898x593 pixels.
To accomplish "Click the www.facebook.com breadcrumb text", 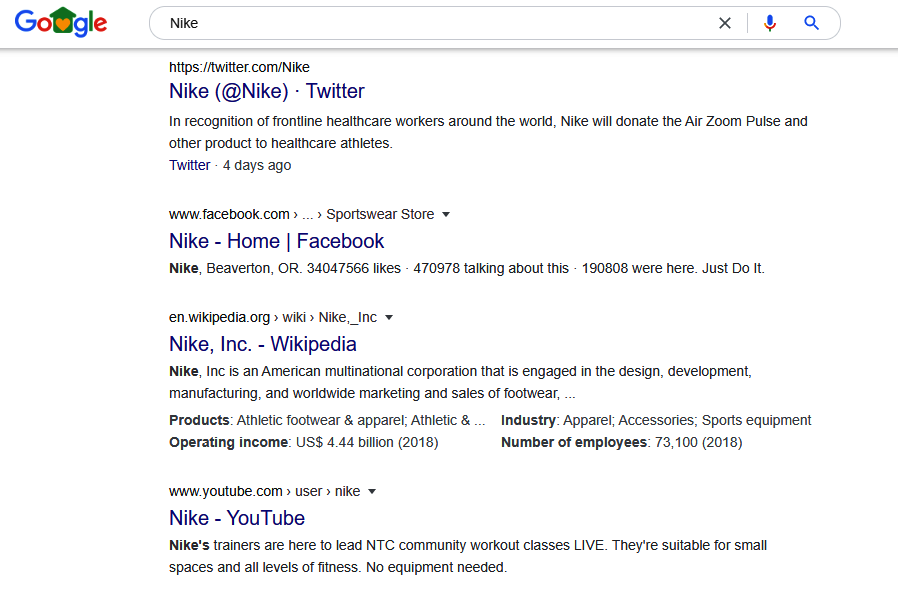I will 229,214.
